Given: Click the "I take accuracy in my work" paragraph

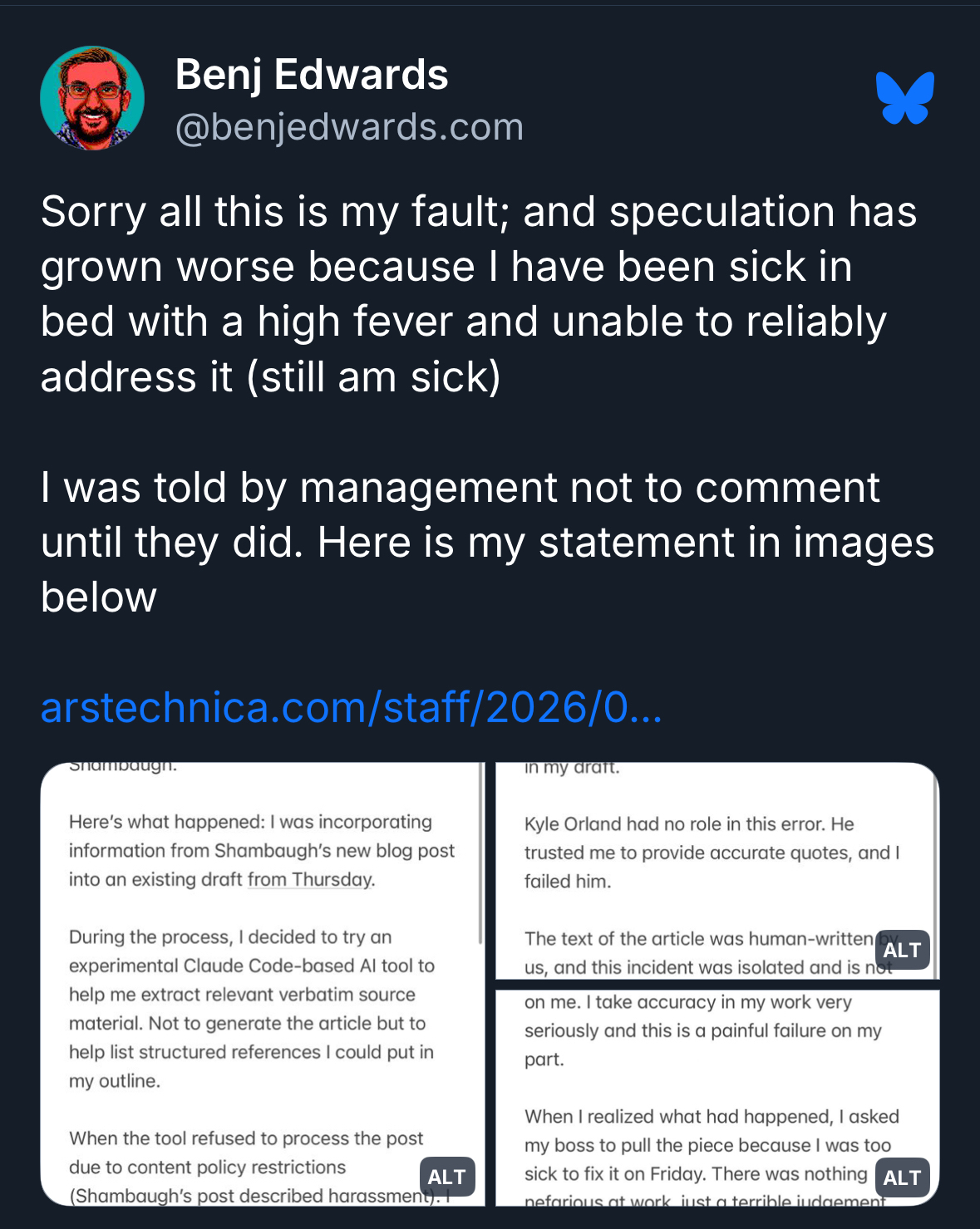Looking at the screenshot, I should (702, 1030).
